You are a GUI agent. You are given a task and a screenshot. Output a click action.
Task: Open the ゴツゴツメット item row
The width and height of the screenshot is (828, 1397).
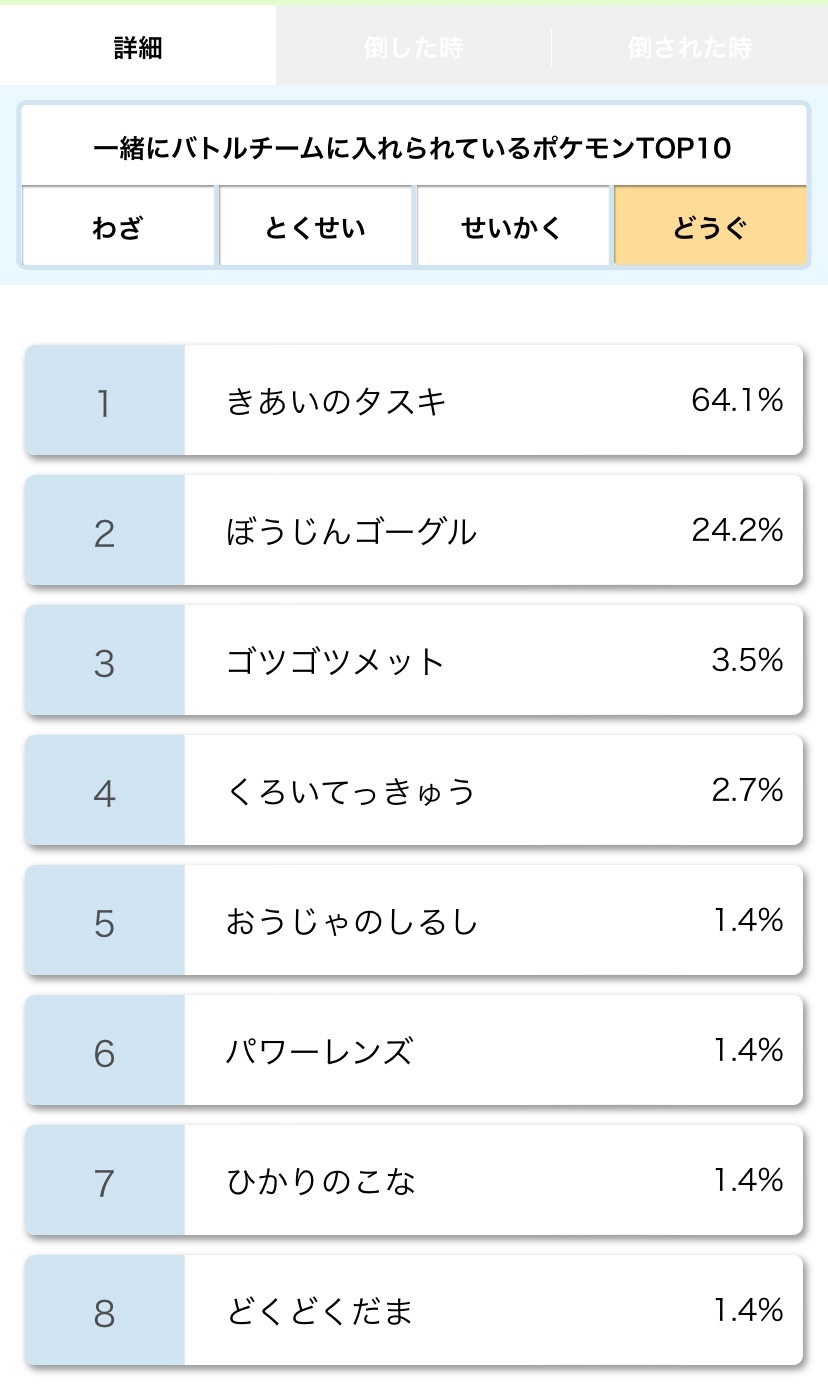pyautogui.click(x=414, y=661)
